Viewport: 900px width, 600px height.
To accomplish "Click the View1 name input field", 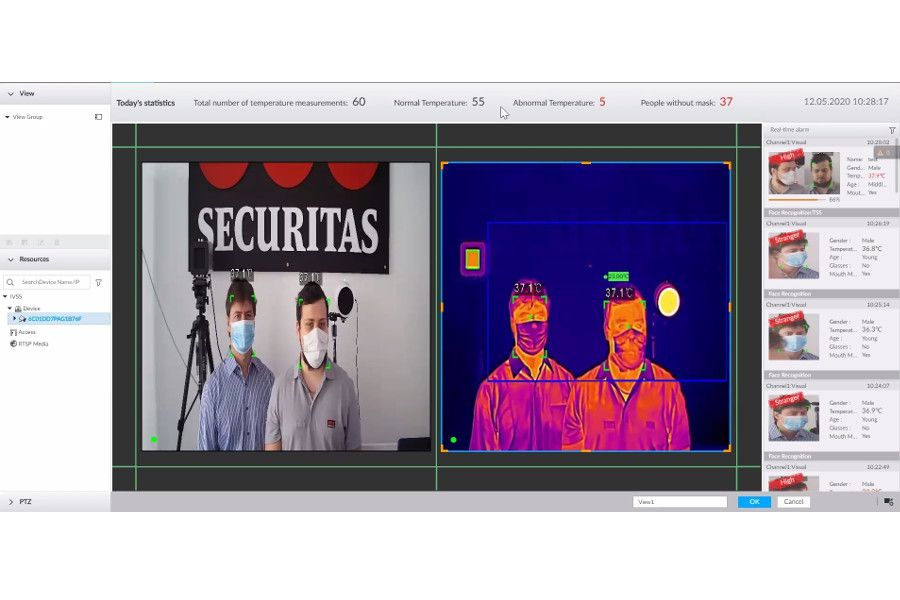I will pyautogui.click(x=680, y=502).
